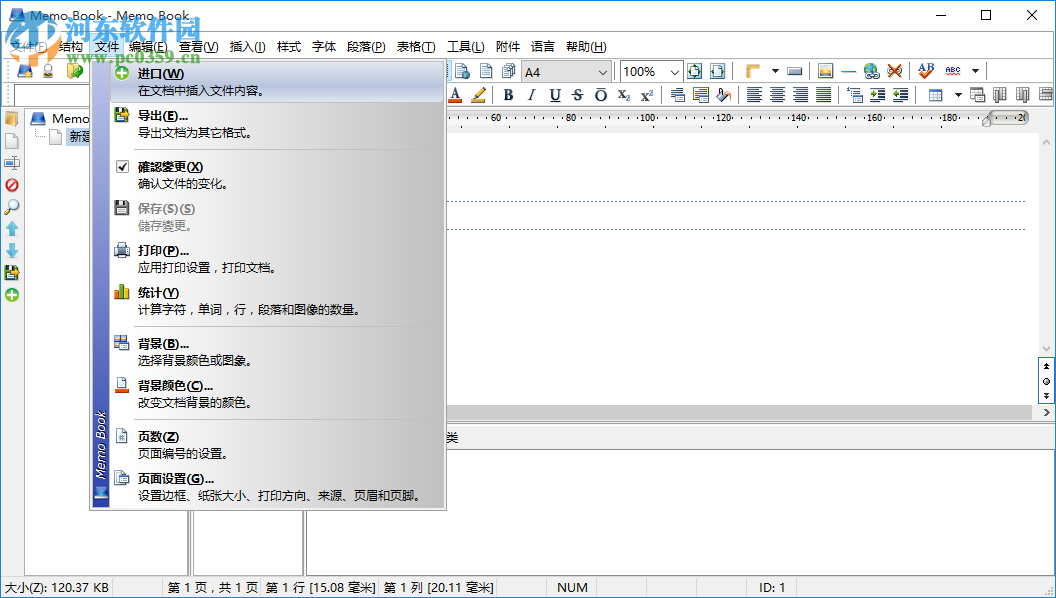Justify the text

[x=823, y=95]
